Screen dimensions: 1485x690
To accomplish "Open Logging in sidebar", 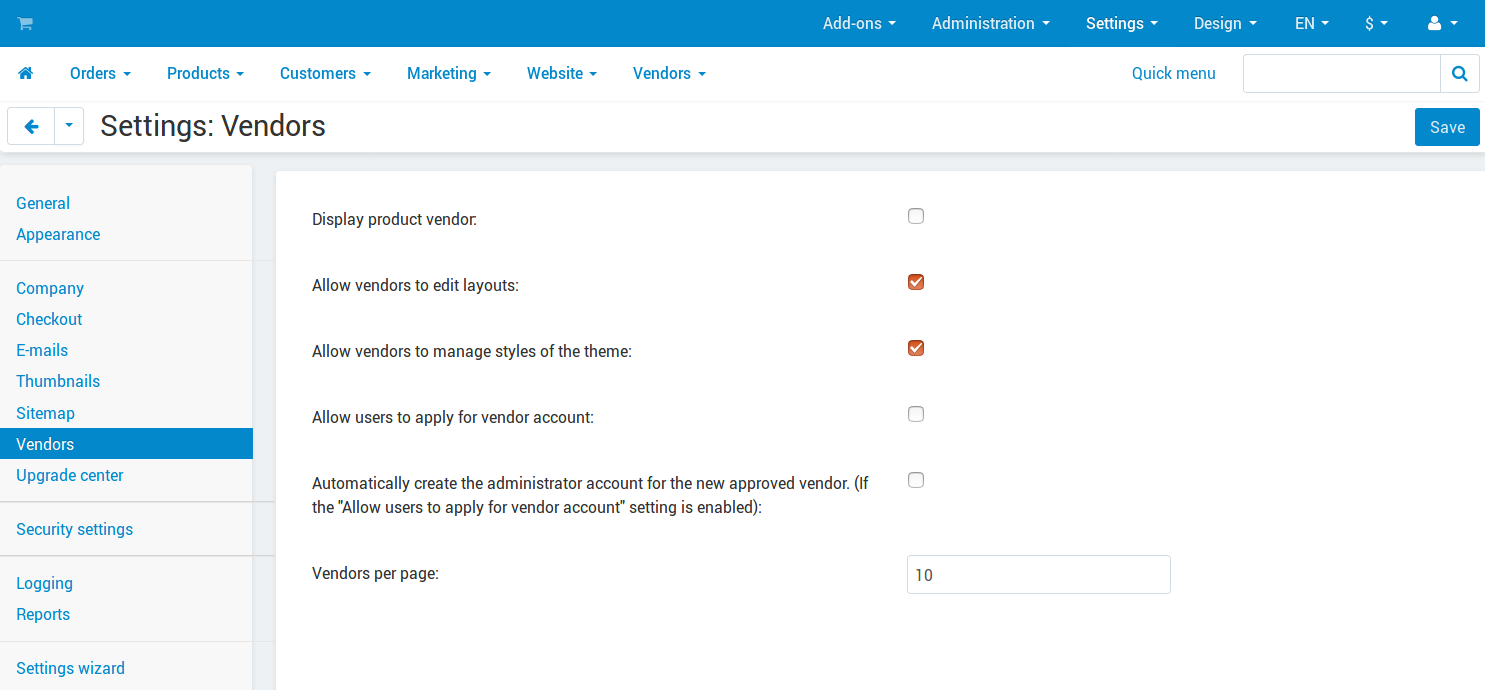I will (x=44, y=583).
